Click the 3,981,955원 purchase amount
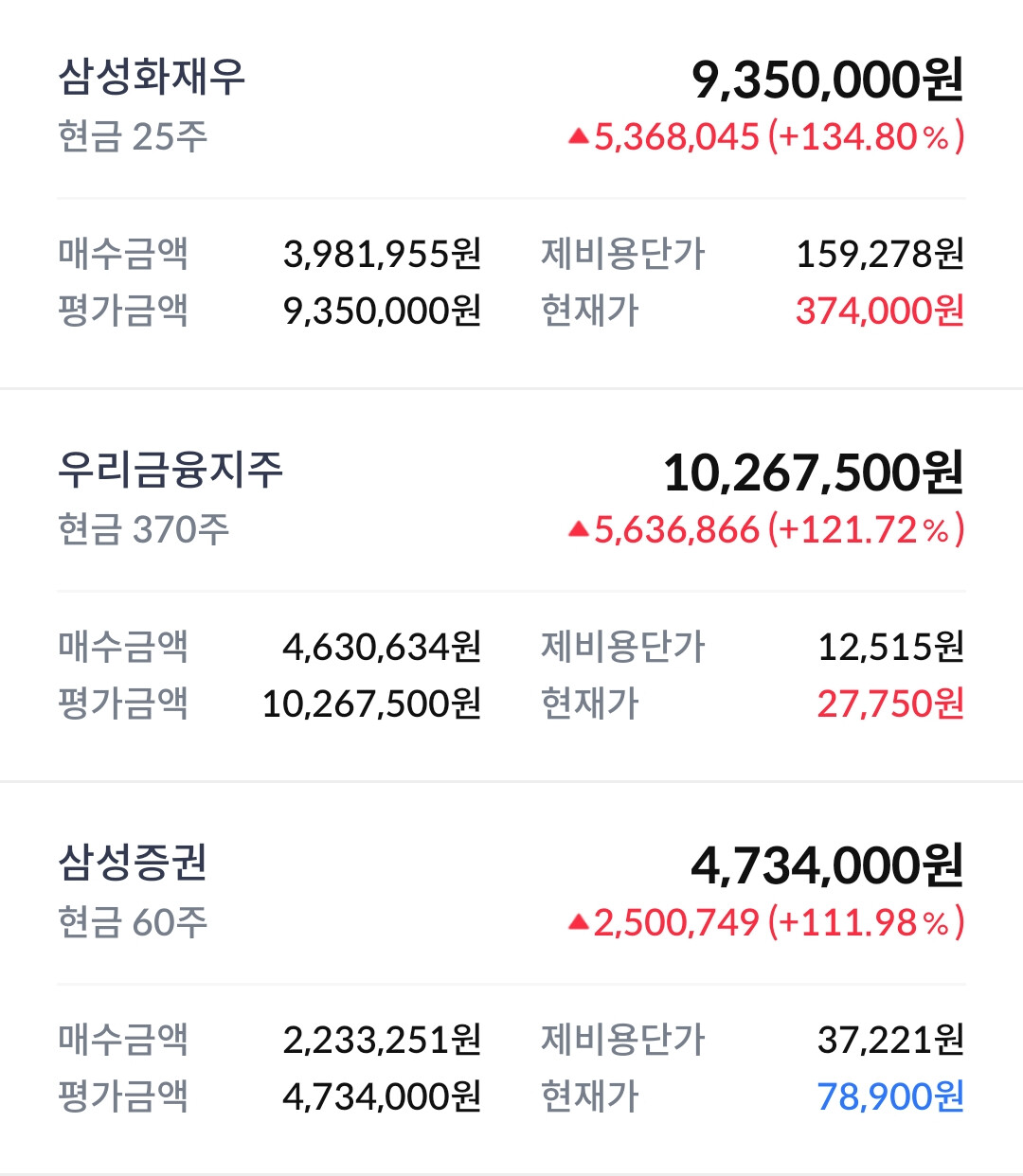Image resolution: width=1023 pixels, height=1176 pixels. pos(382,254)
